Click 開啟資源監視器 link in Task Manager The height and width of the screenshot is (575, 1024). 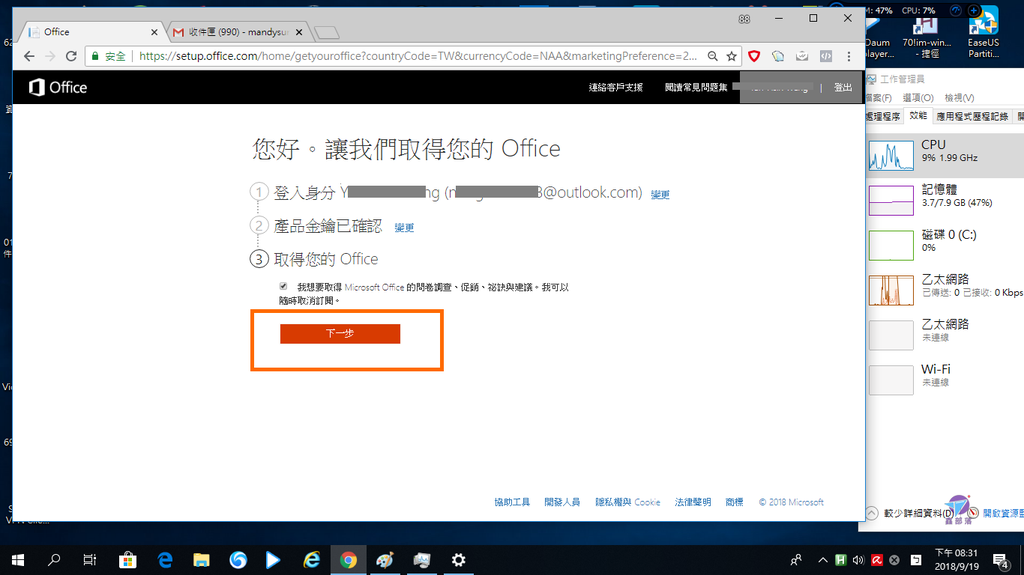click(1003, 513)
